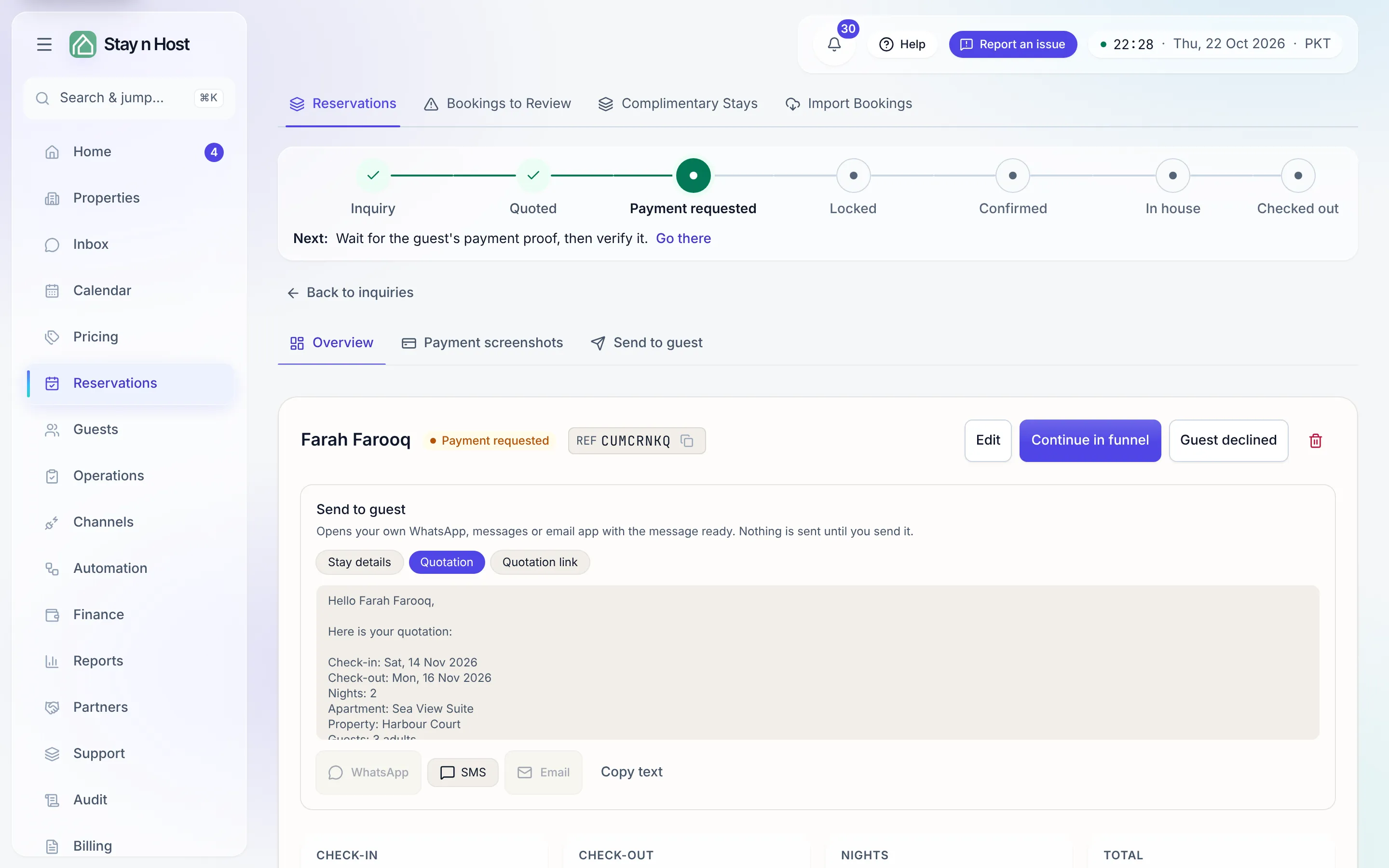1389x868 pixels.
Task: Open the Calendar page
Action: point(129,290)
